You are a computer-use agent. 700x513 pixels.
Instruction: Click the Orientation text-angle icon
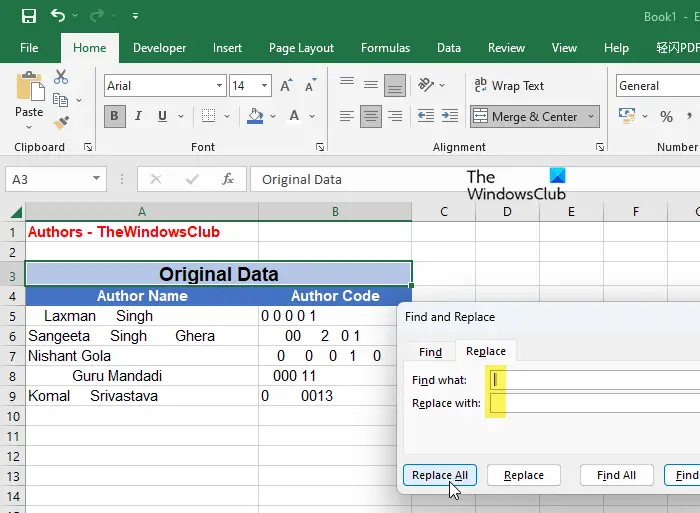pos(425,84)
